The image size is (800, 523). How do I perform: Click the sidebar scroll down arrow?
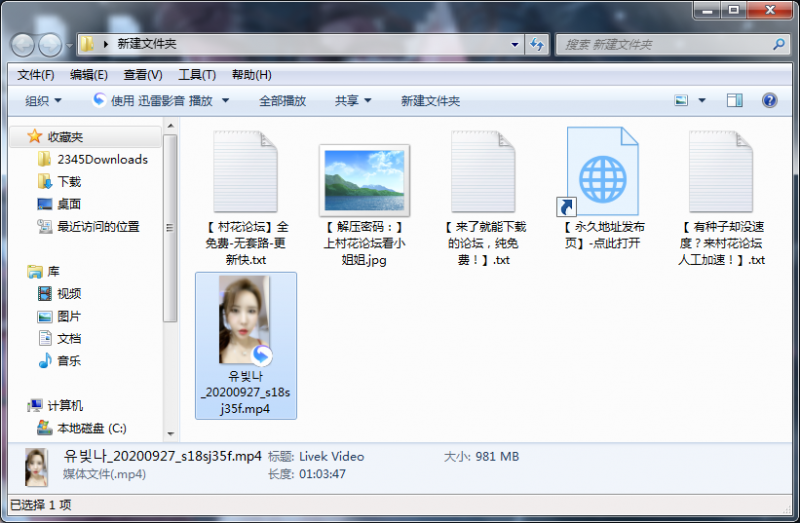pyautogui.click(x=170, y=434)
